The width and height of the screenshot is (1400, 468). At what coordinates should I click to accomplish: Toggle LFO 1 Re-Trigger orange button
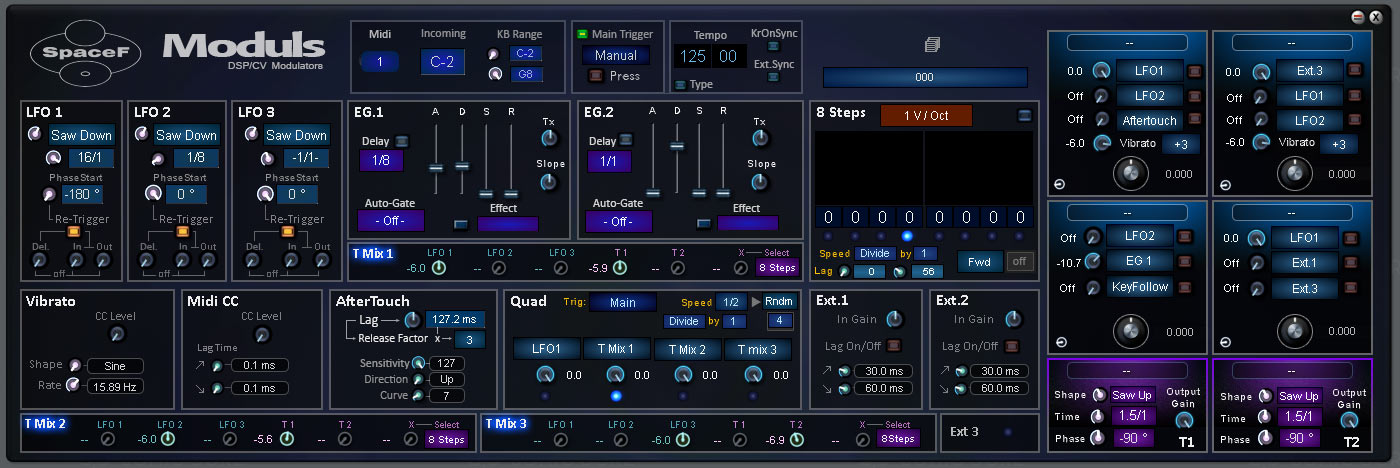73,232
